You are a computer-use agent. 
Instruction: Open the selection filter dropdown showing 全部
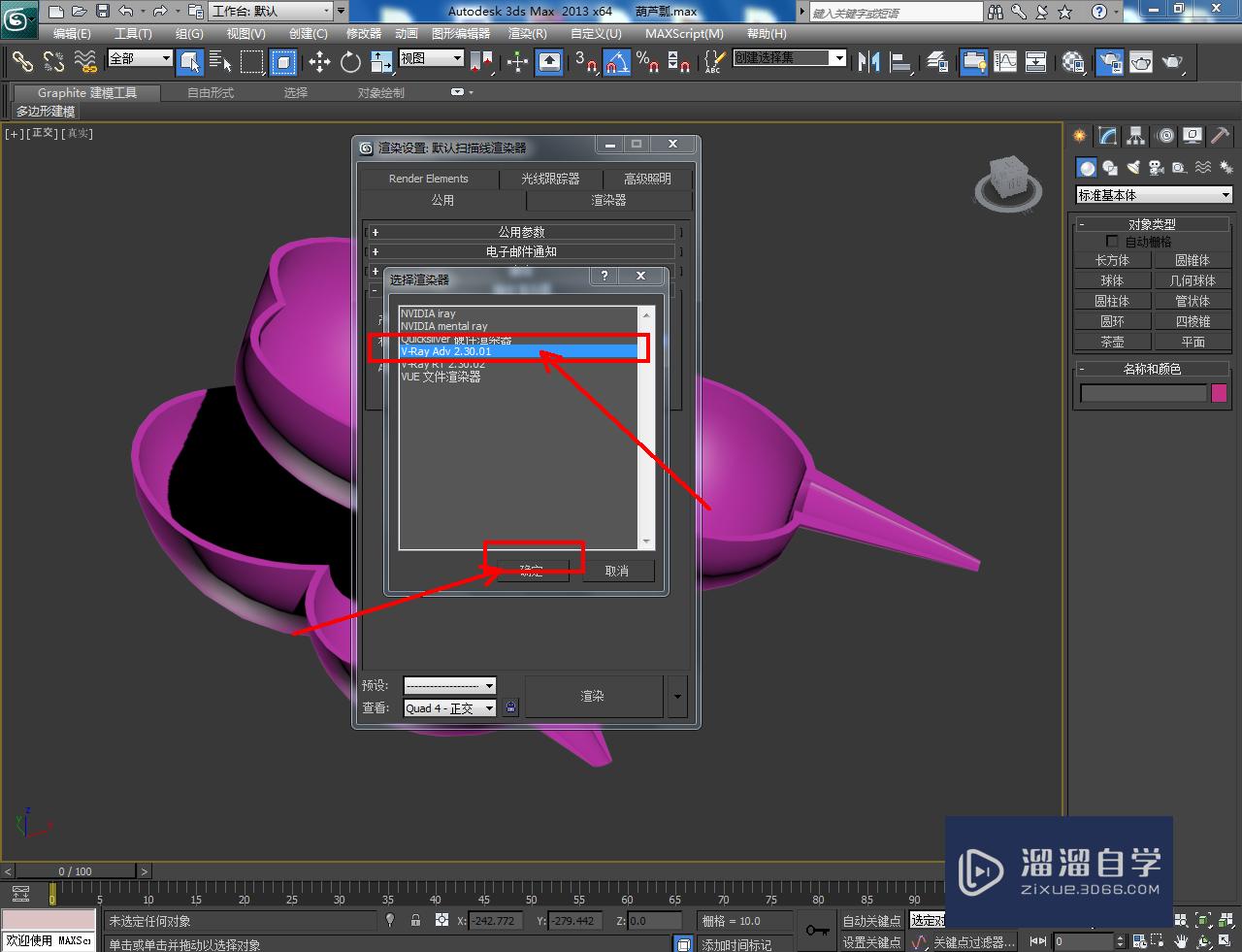point(140,58)
